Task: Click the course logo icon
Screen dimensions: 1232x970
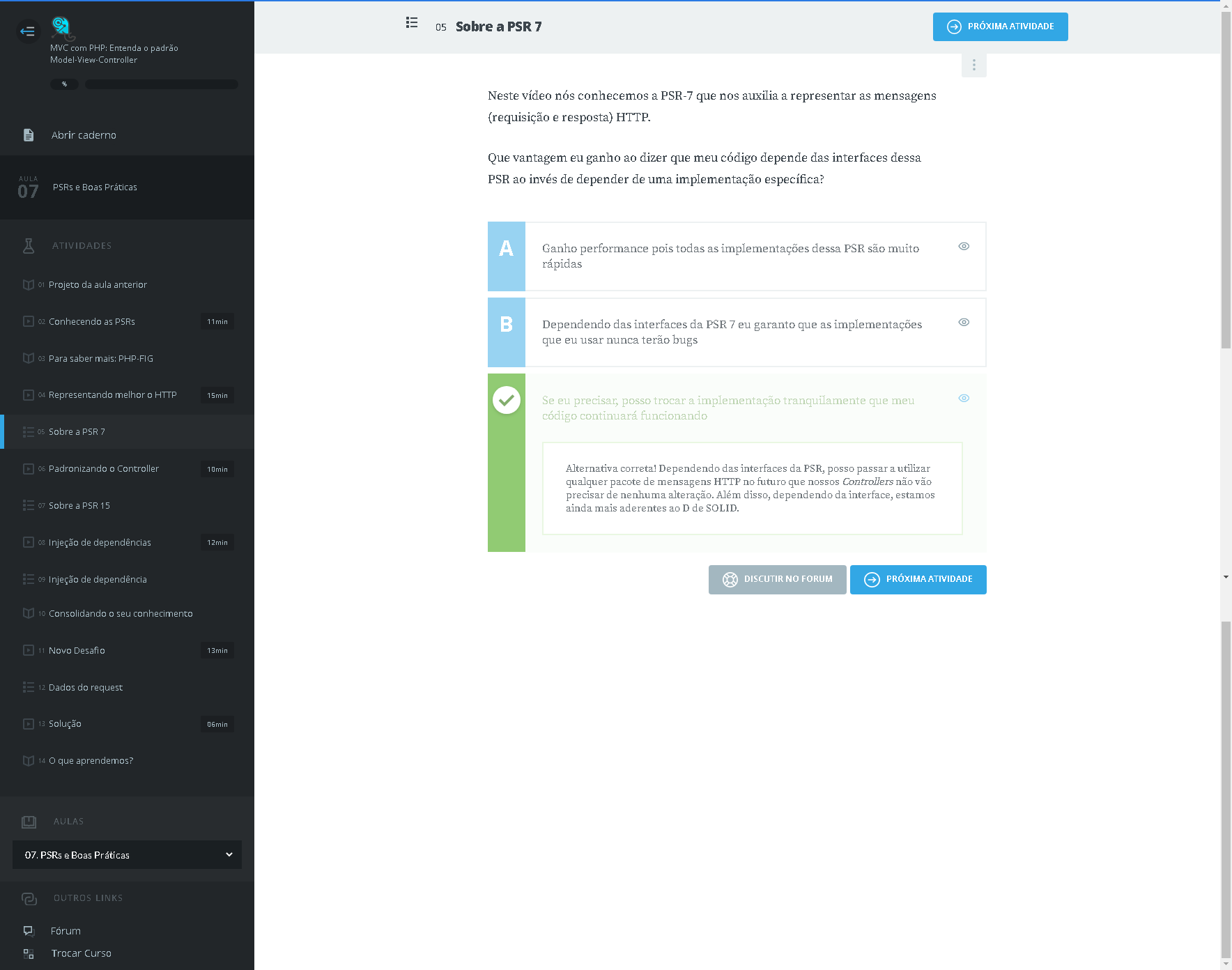Action: (62, 28)
